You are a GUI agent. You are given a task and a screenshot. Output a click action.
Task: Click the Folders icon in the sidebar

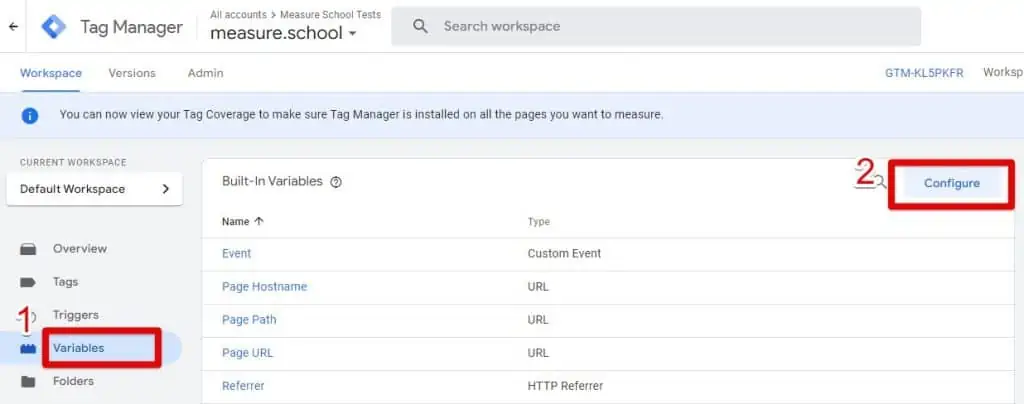click(28, 381)
